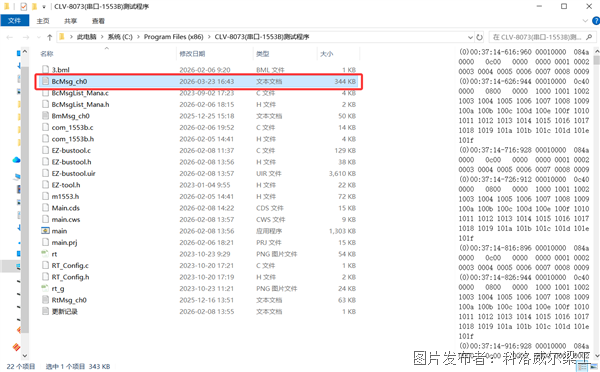Click the OneDrive cloud icon in the navigation pane
The image size is (600, 372).
[x=16, y=160]
